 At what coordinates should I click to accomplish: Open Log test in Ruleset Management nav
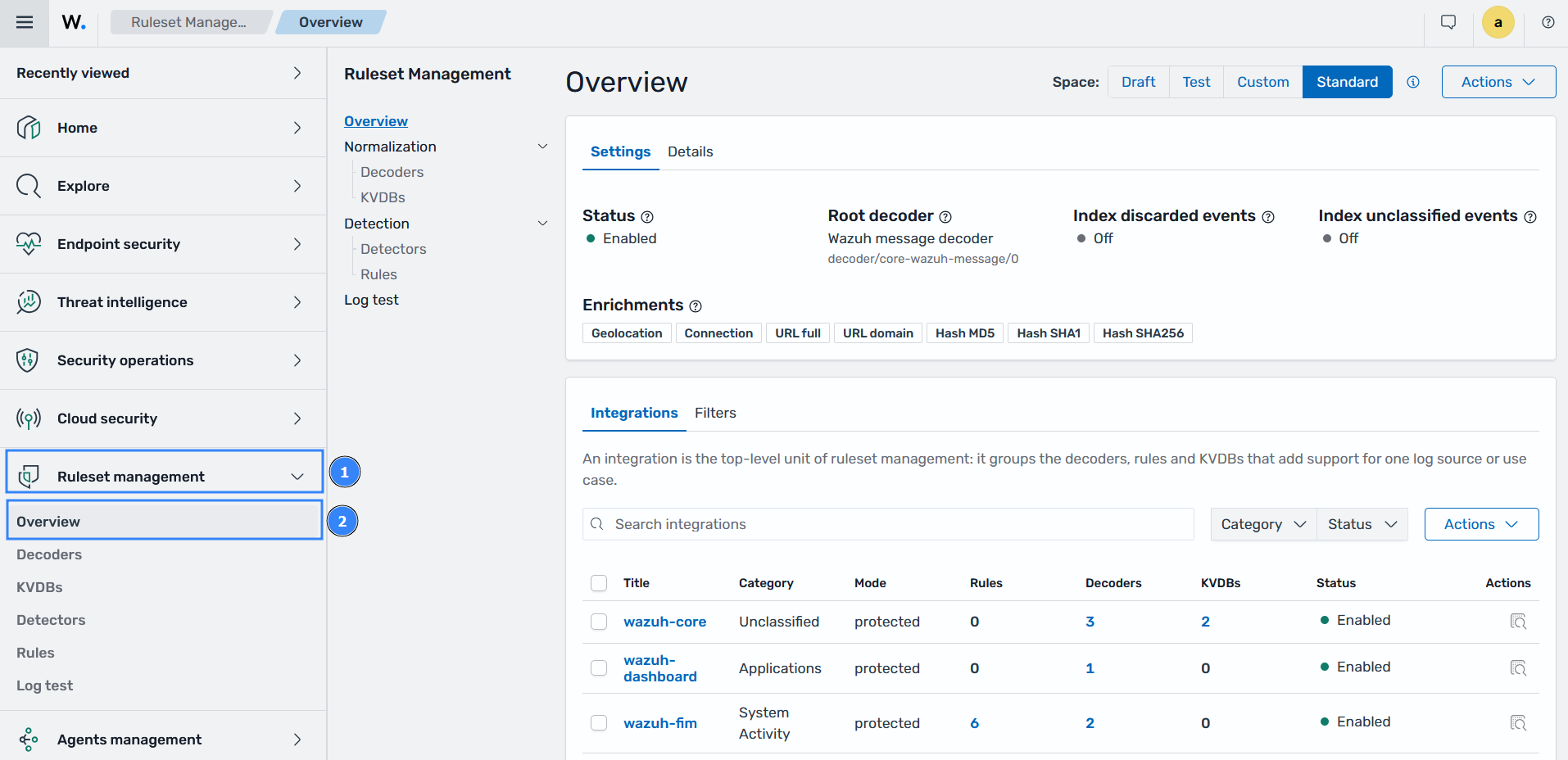[371, 300]
